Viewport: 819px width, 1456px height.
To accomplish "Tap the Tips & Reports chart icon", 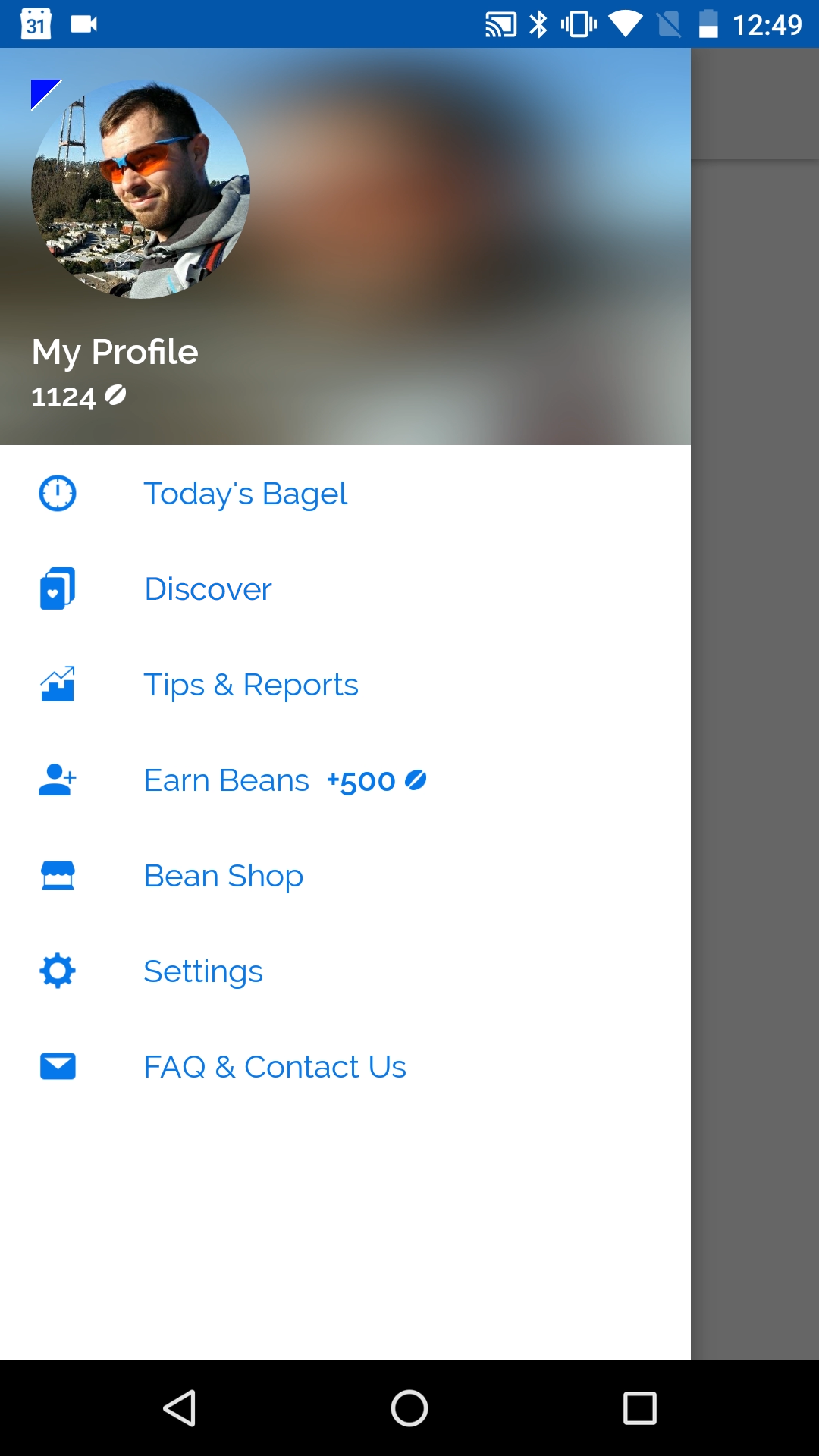I will coord(58,684).
